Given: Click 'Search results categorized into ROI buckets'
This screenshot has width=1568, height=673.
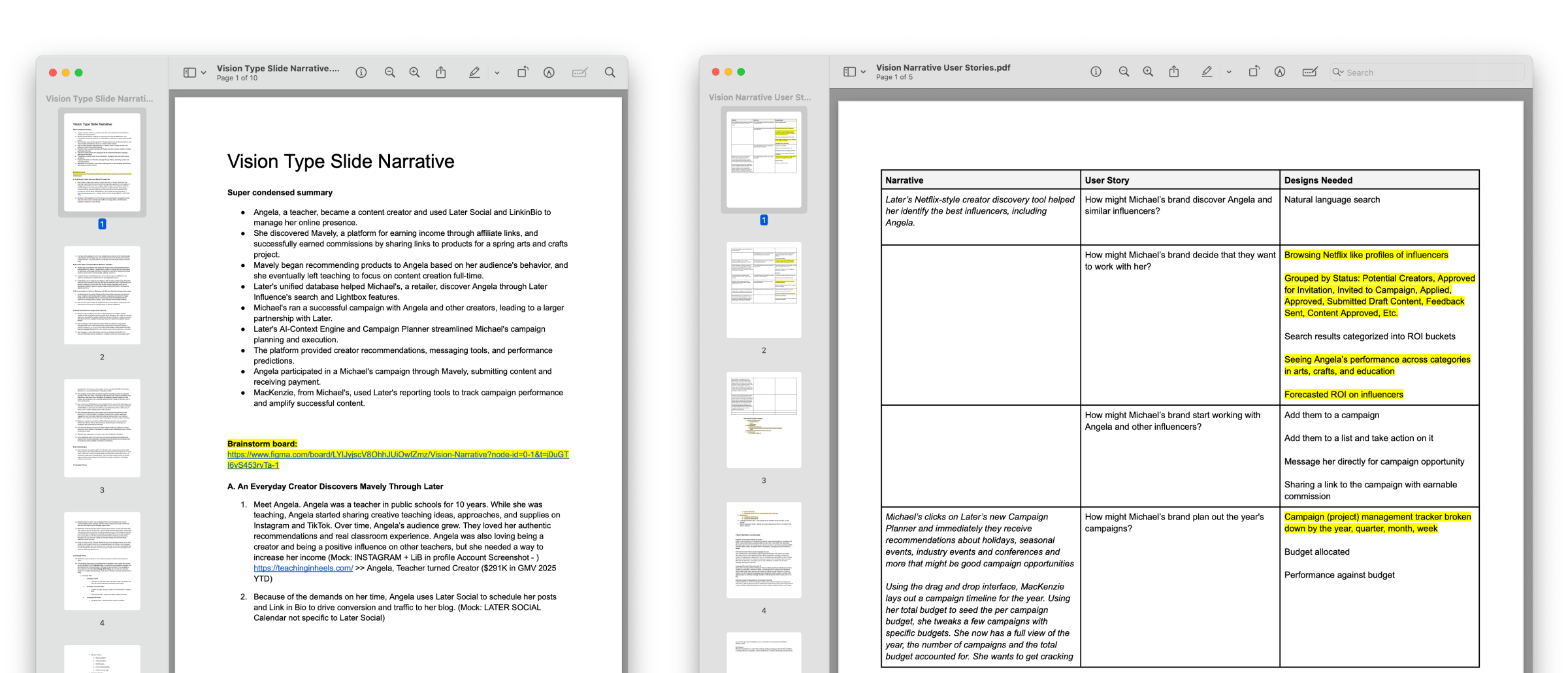Looking at the screenshot, I should pos(1369,336).
